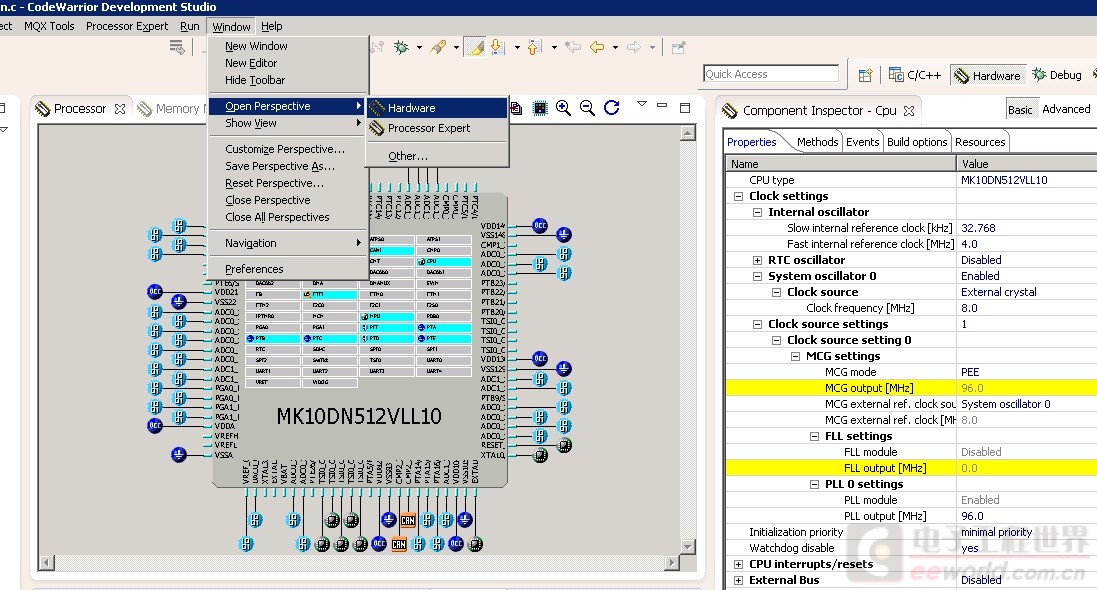The image size is (1097, 590).
Task: Open the Properties tab
Action: pos(751,142)
